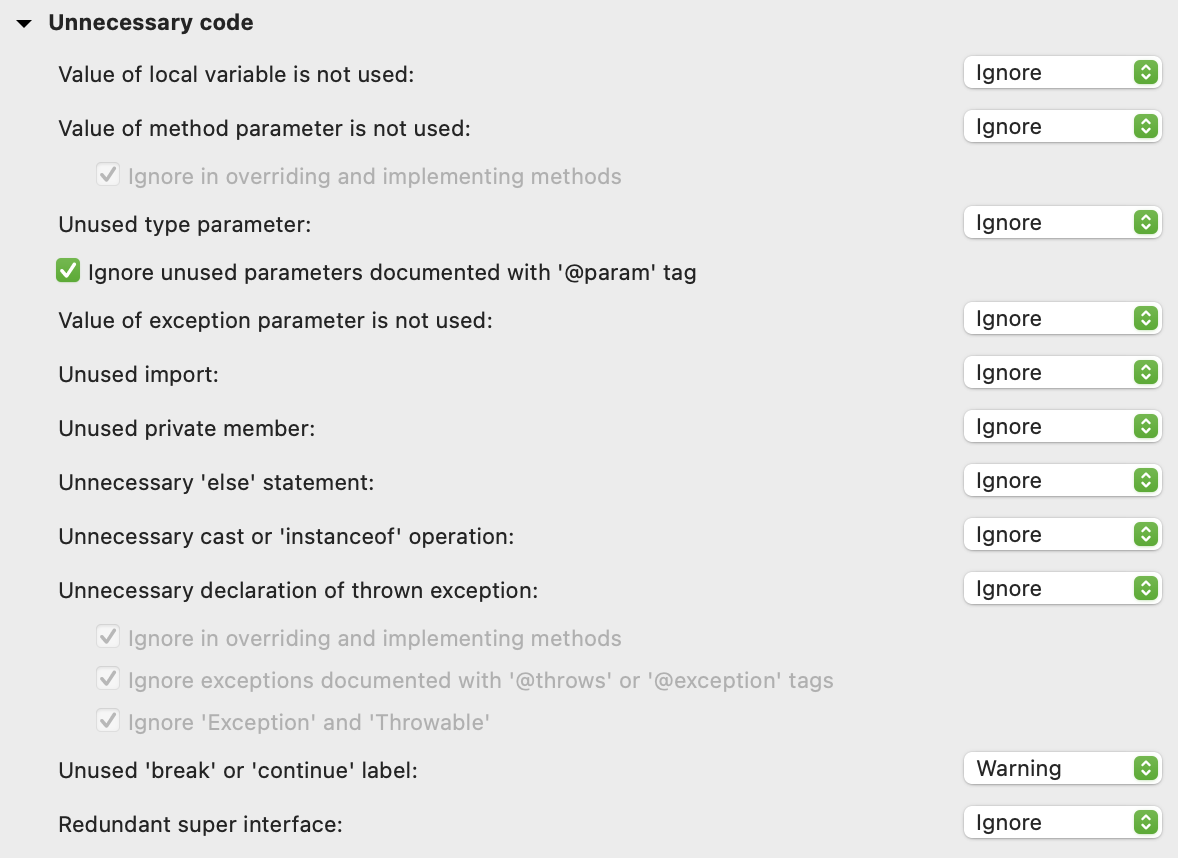The width and height of the screenshot is (1178, 858).
Task: Change Unused 'break' or 'continue' label Warning
Action: pyautogui.click(x=1061, y=769)
